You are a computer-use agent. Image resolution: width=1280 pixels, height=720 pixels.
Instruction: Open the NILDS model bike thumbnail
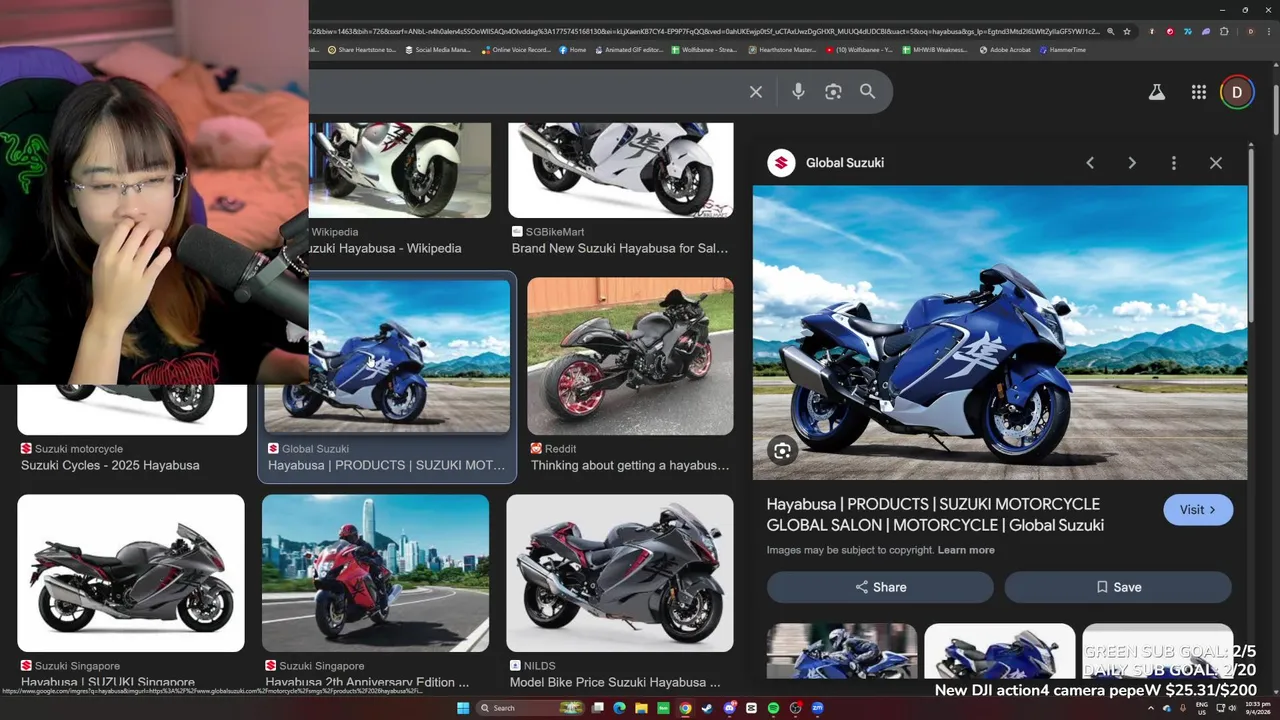point(620,573)
